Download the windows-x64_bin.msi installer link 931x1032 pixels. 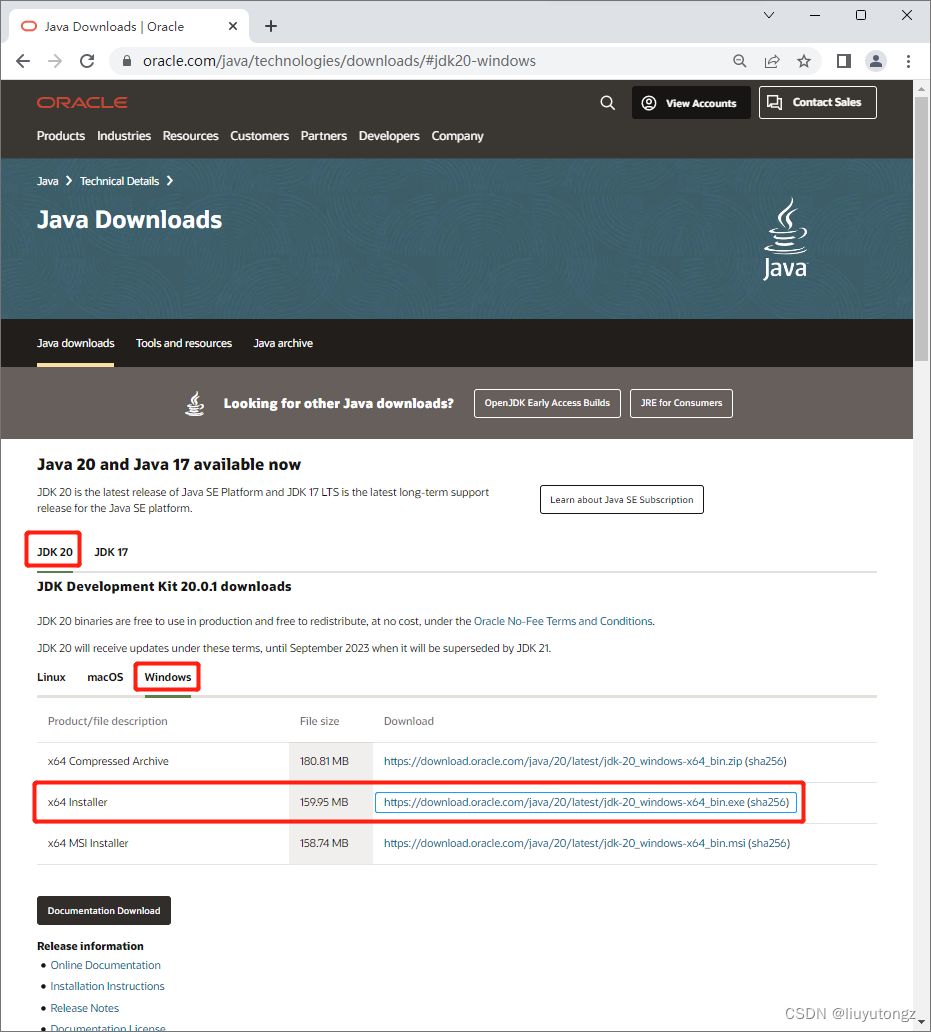coord(565,843)
